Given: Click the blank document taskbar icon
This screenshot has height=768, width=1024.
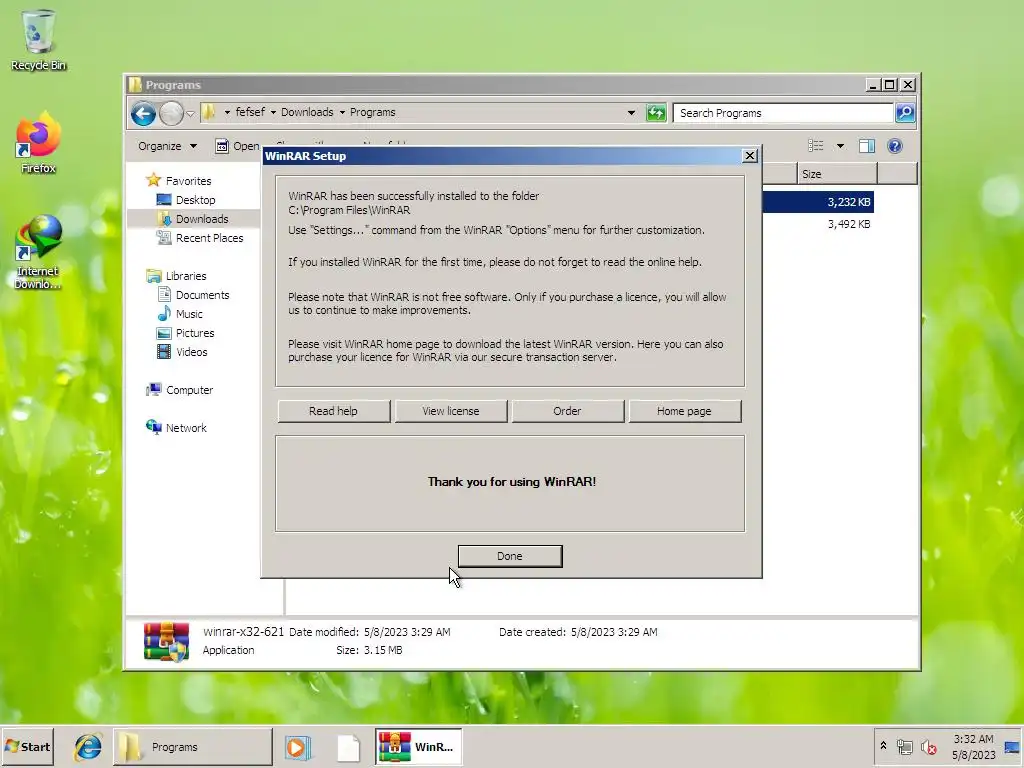Looking at the screenshot, I should [348, 747].
